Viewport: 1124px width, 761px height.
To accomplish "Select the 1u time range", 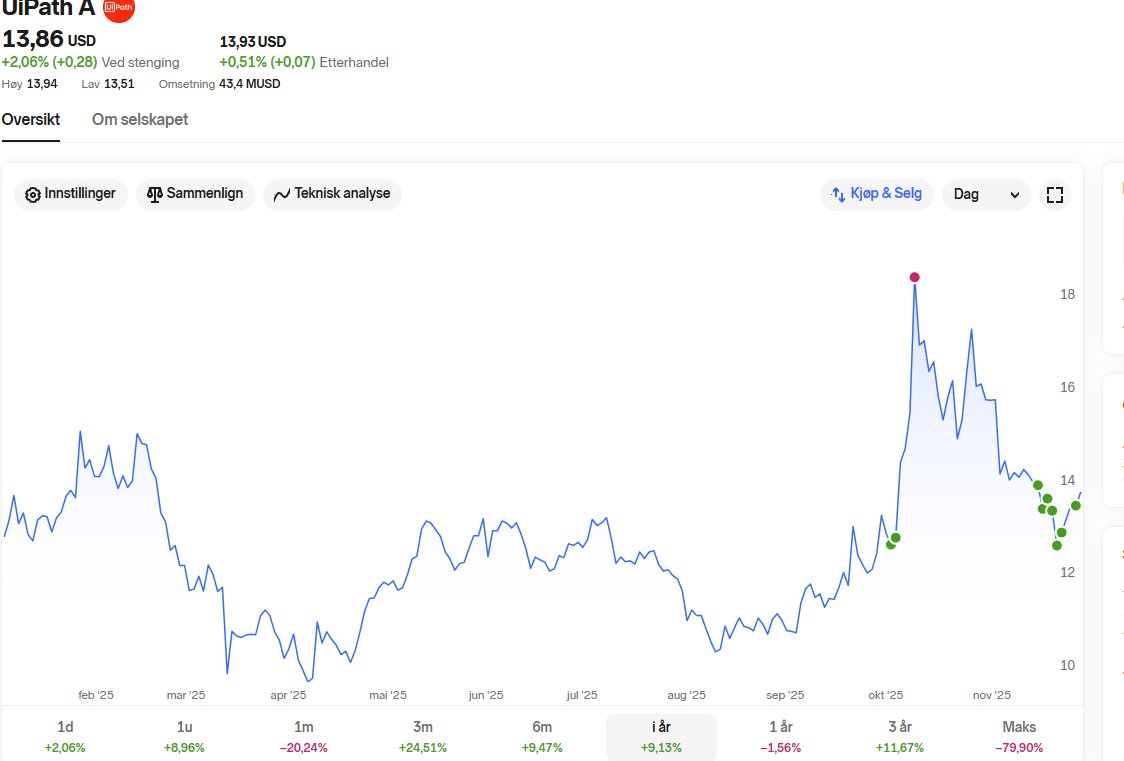I will coord(184,737).
